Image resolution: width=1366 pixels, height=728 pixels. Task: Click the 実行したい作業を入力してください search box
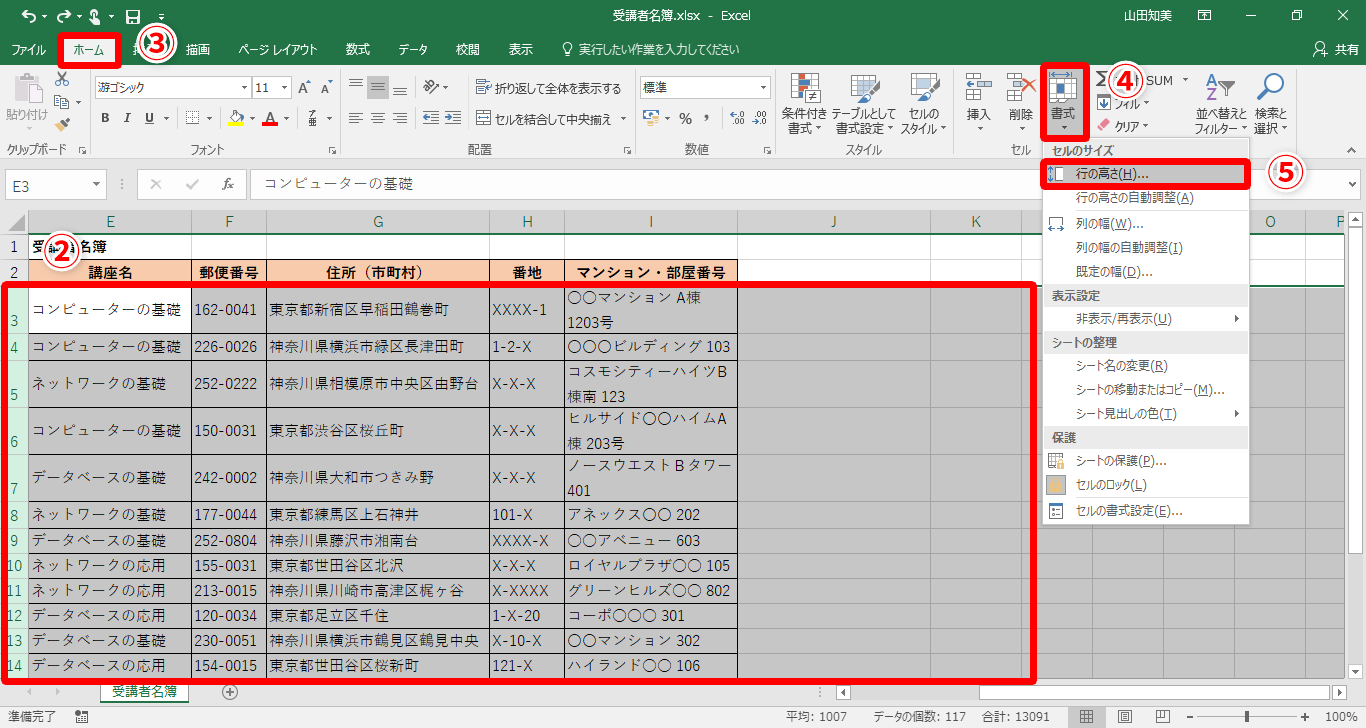tap(651, 49)
